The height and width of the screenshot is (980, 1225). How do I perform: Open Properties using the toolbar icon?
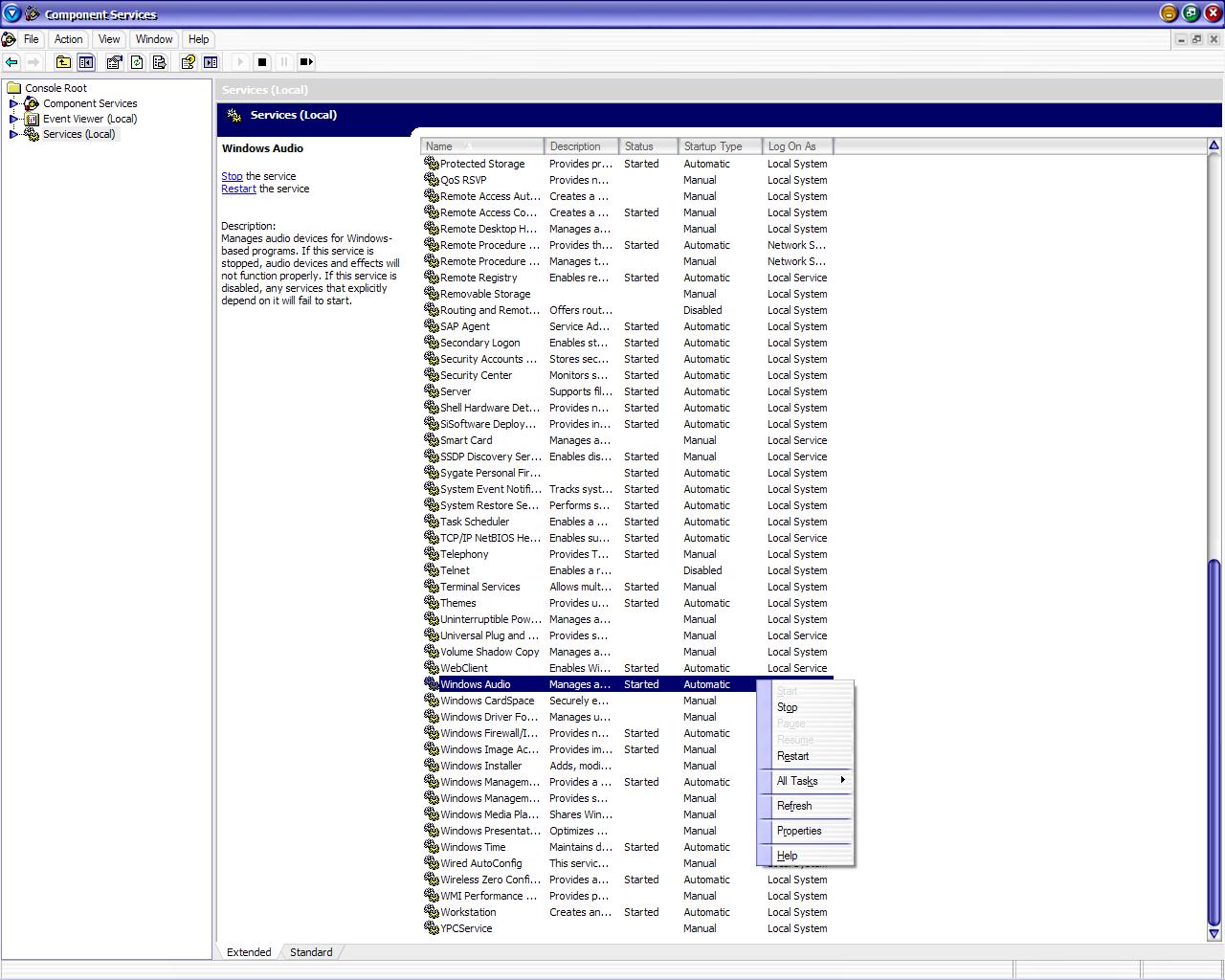[x=115, y=62]
